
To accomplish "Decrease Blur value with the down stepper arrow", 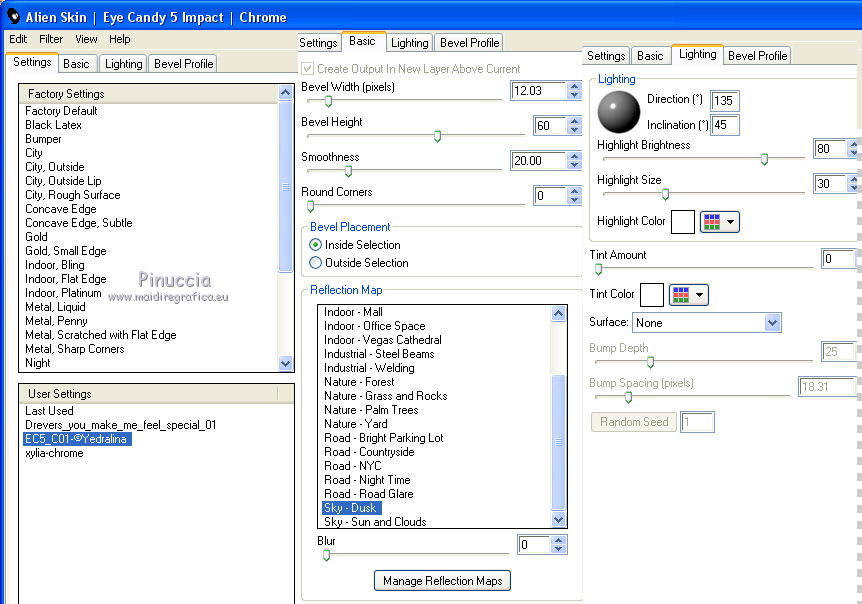I will 559,549.
